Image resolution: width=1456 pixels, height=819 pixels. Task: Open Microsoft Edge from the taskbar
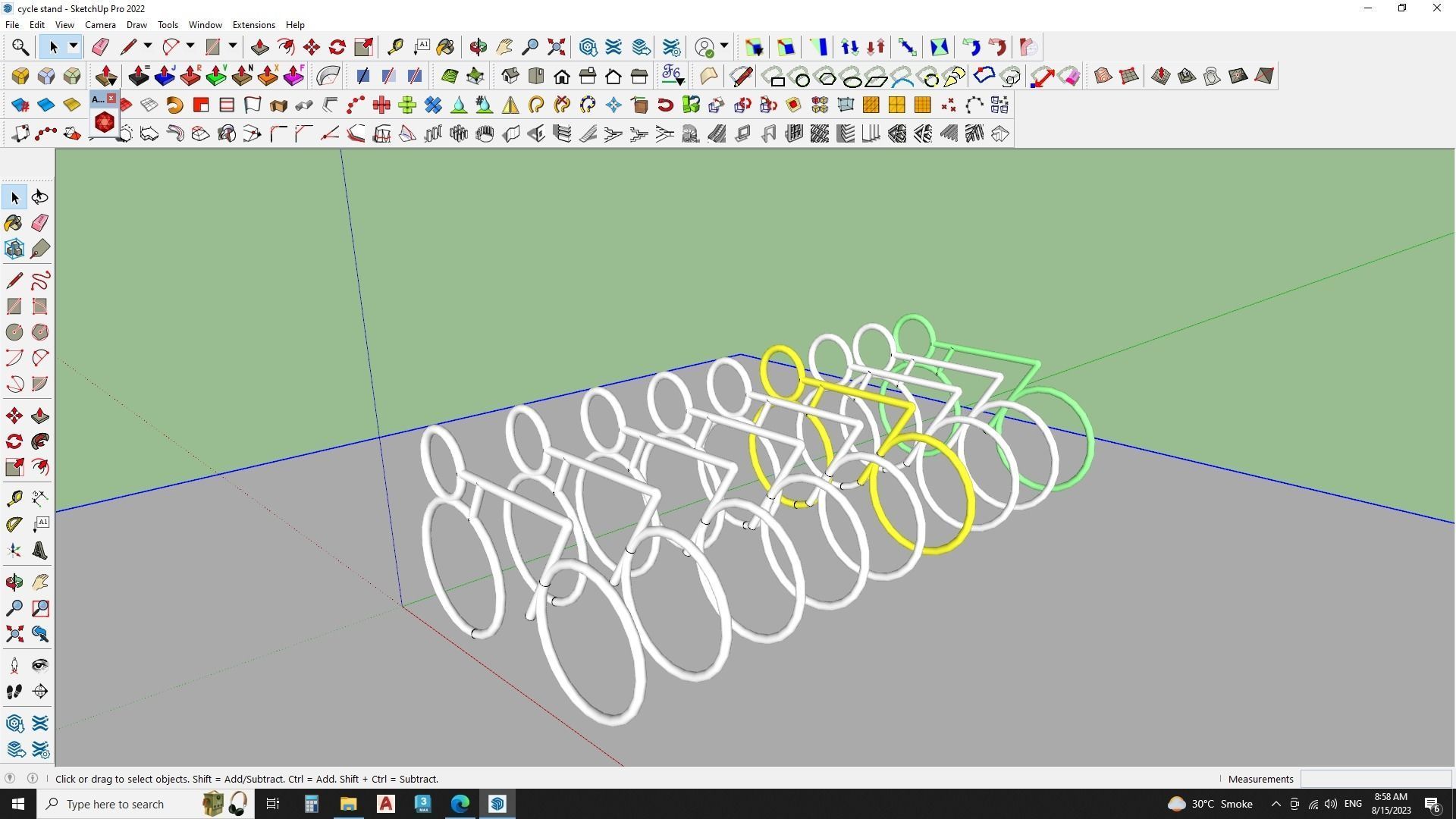point(460,804)
